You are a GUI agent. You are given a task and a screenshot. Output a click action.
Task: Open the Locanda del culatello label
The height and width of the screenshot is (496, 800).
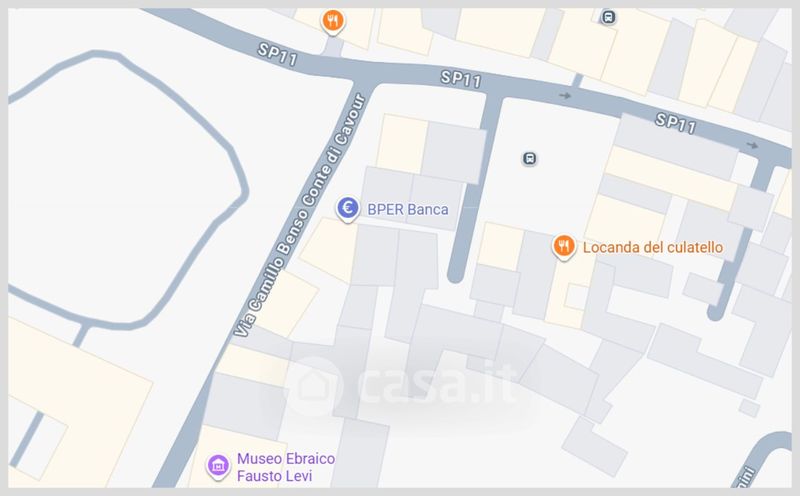[653, 247]
